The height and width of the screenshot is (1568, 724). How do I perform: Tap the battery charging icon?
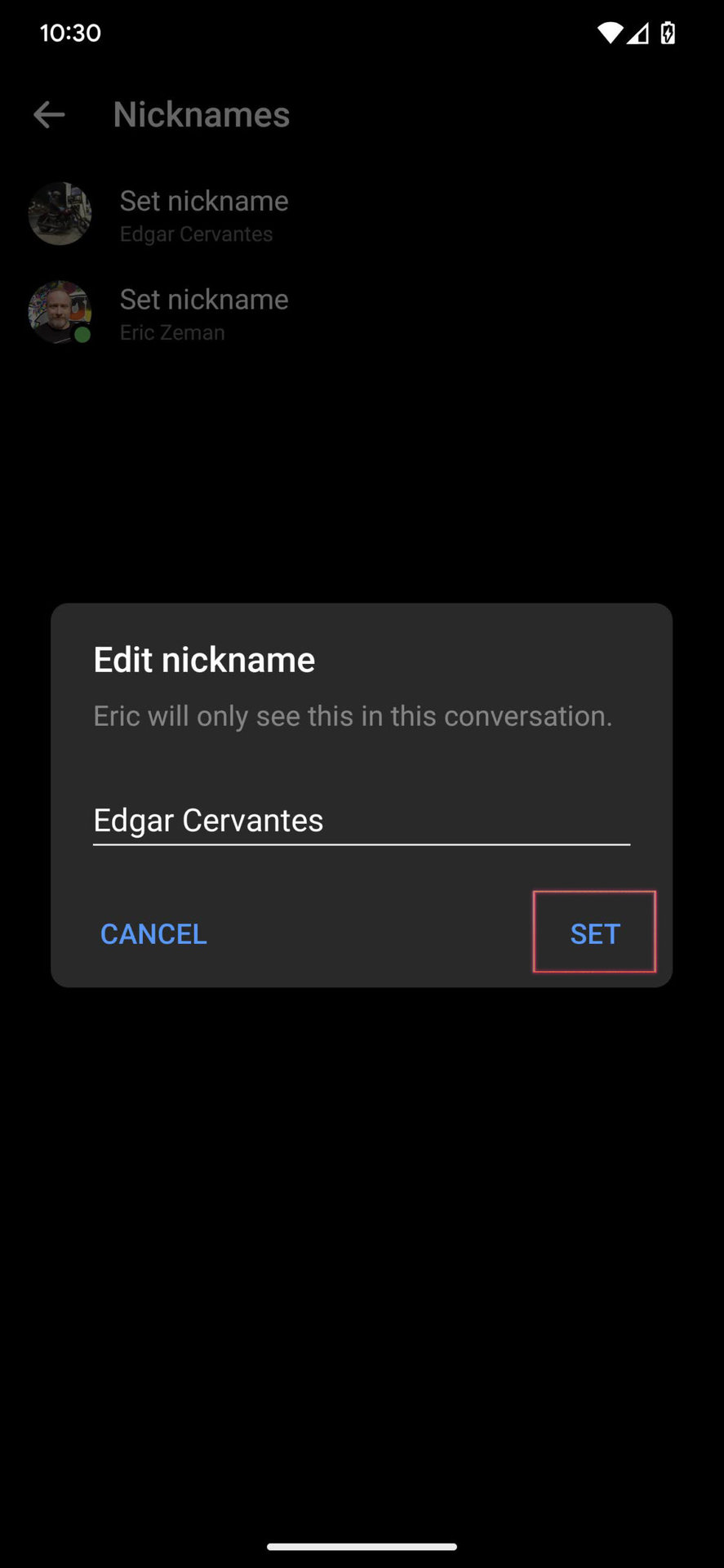pyautogui.click(x=668, y=33)
